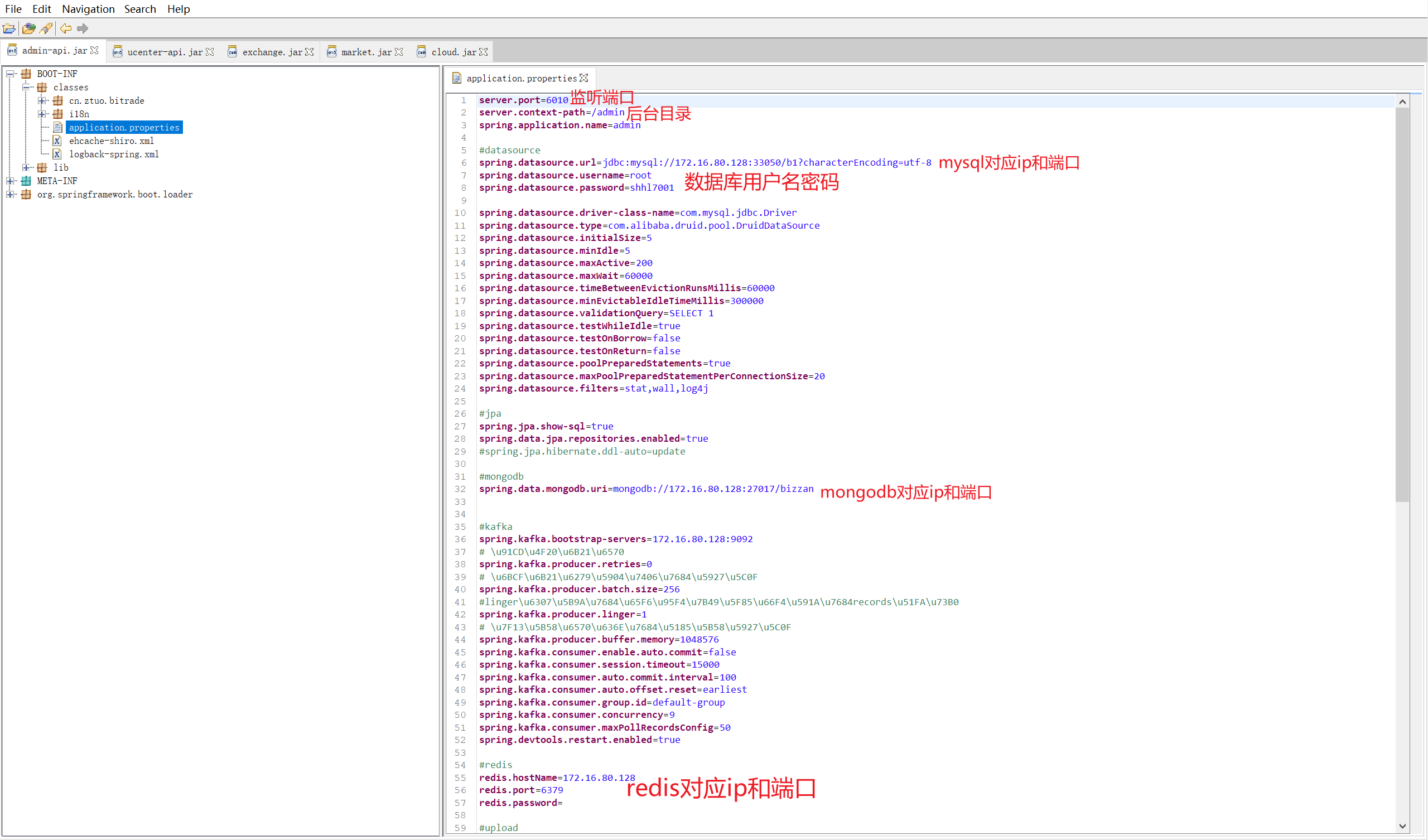Click line number 24 in gutter
The image size is (1428, 840).
460,389
